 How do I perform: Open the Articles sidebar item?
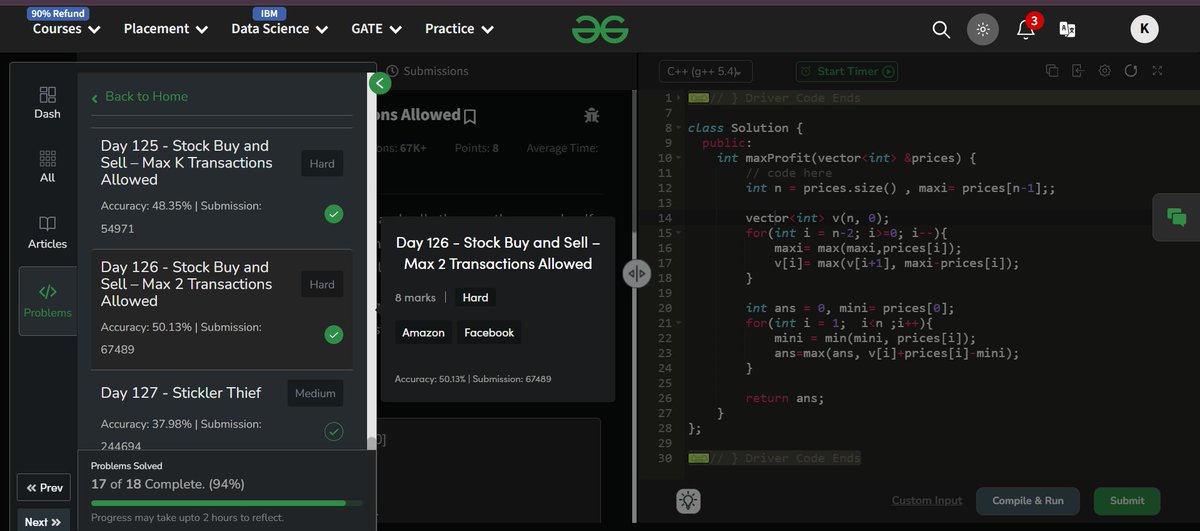(47, 232)
